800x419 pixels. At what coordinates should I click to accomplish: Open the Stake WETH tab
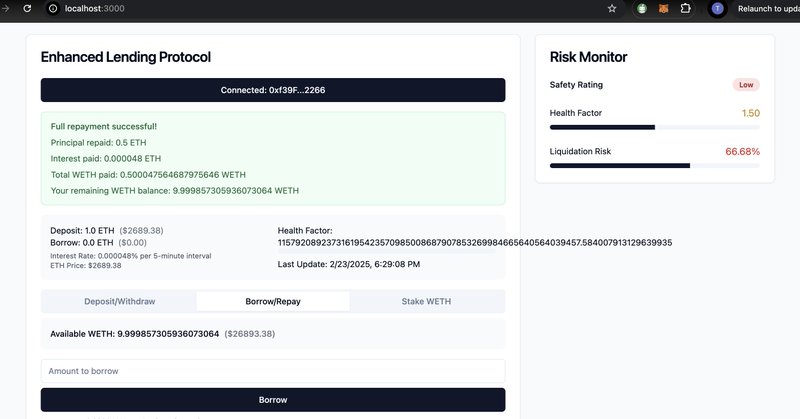pos(426,301)
